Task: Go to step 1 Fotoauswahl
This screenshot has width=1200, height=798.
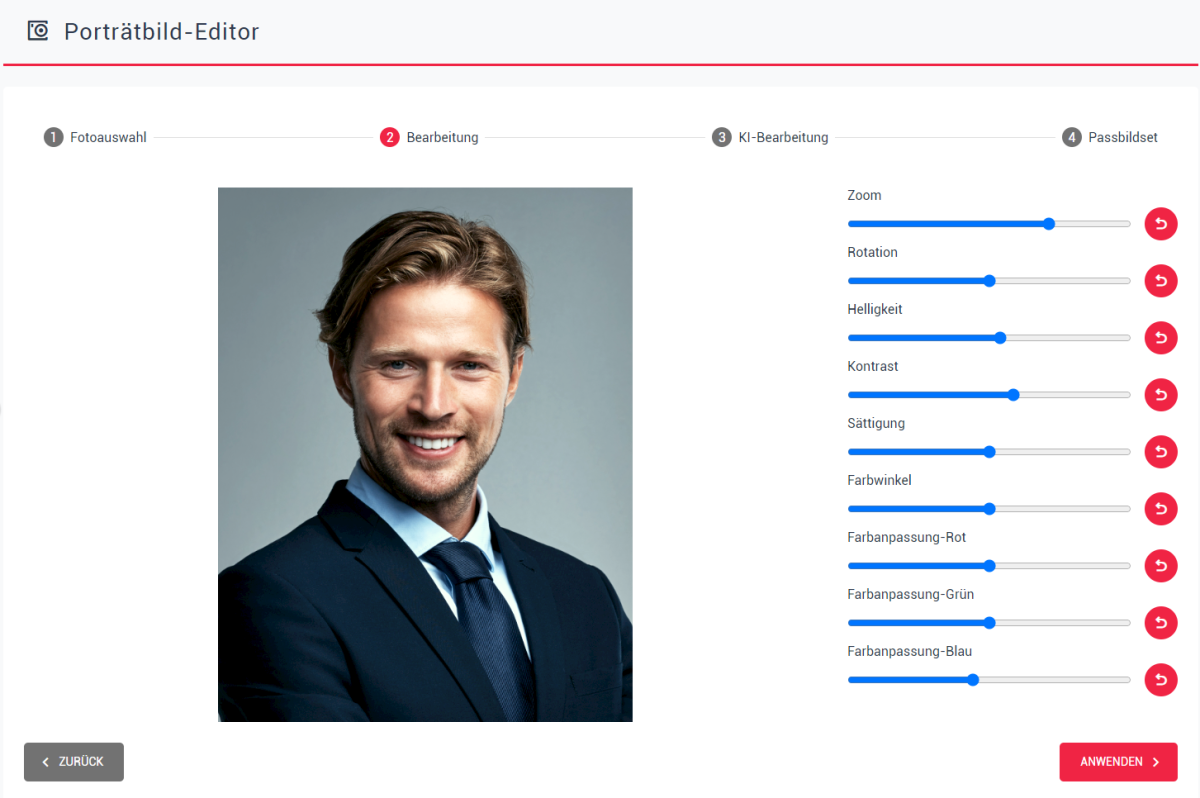Action: (95, 137)
